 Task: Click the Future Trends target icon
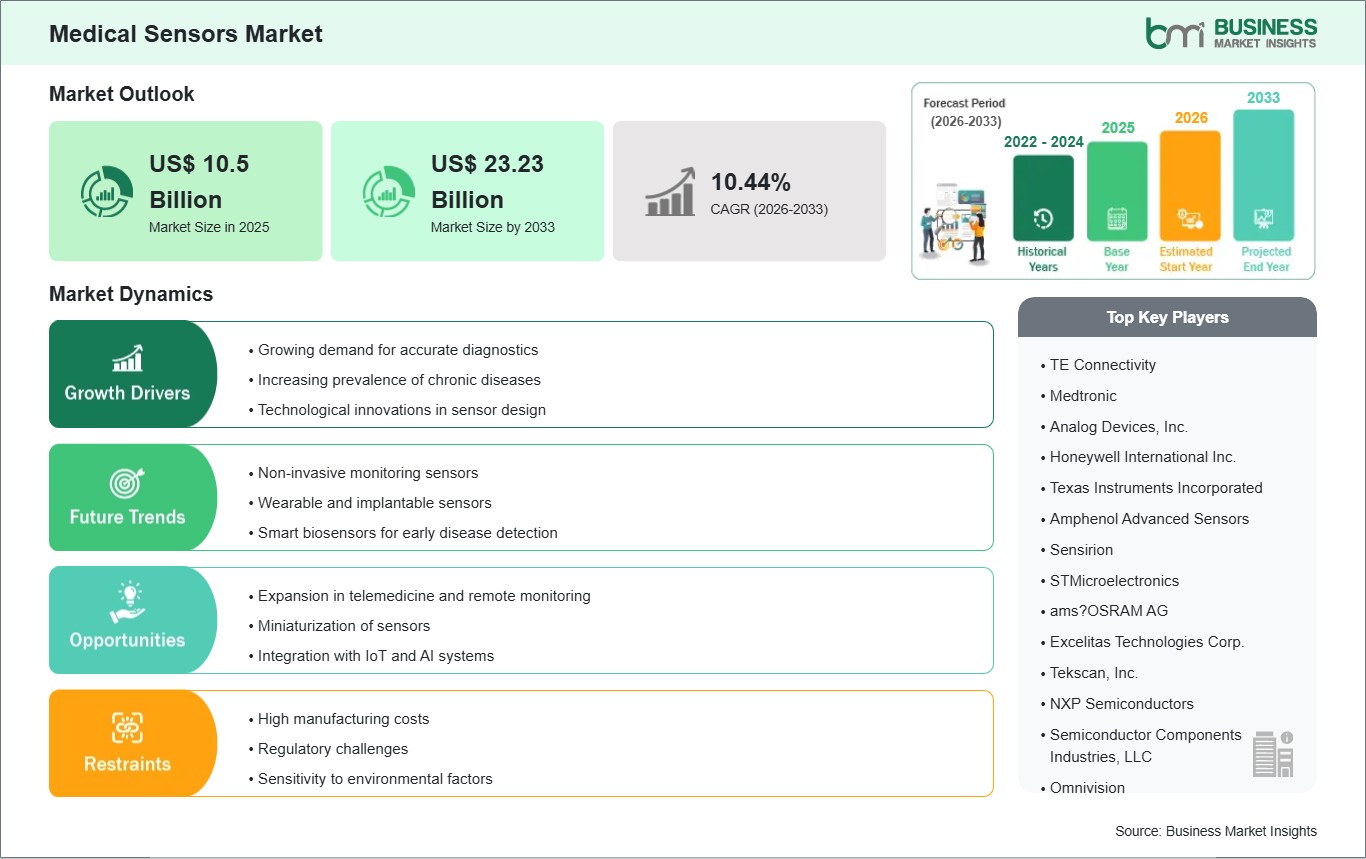[x=127, y=483]
